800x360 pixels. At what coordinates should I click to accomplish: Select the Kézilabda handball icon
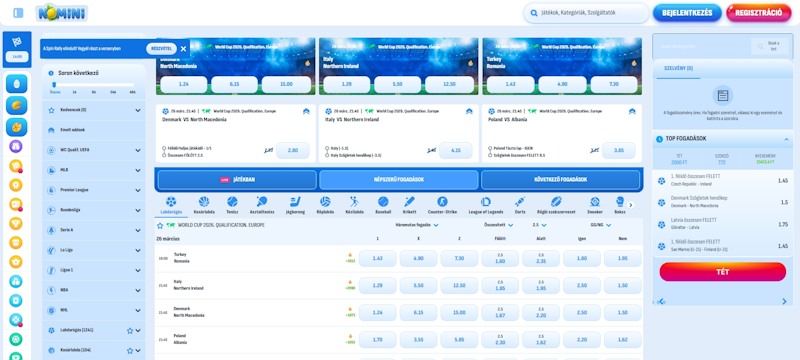pos(354,202)
